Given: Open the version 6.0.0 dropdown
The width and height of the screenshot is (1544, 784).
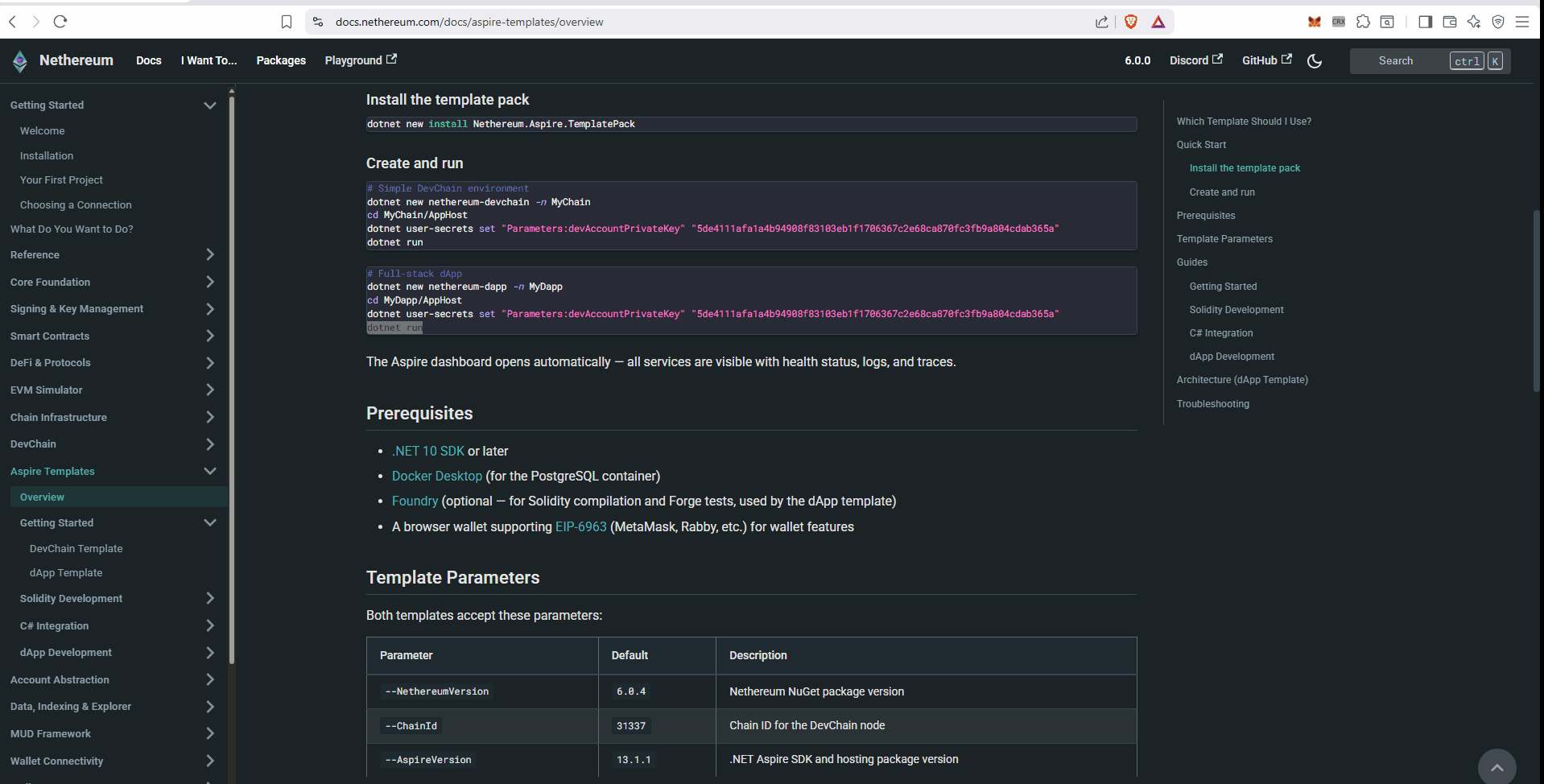Looking at the screenshot, I should click(1137, 60).
